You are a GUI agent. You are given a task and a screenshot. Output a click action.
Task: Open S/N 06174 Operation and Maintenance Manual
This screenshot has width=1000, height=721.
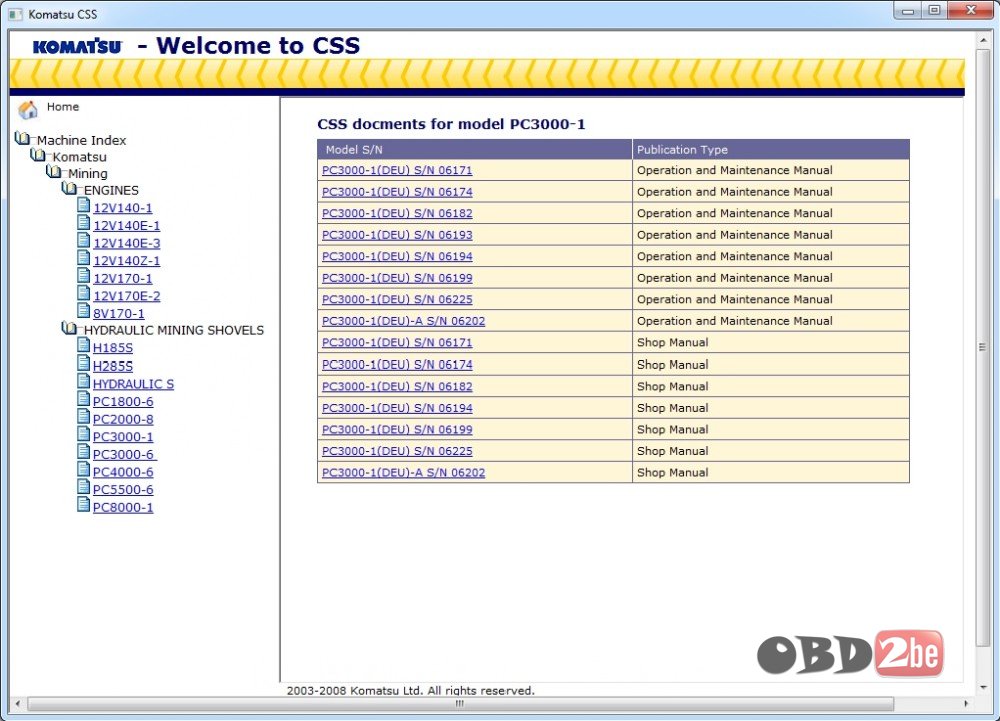[397, 192]
